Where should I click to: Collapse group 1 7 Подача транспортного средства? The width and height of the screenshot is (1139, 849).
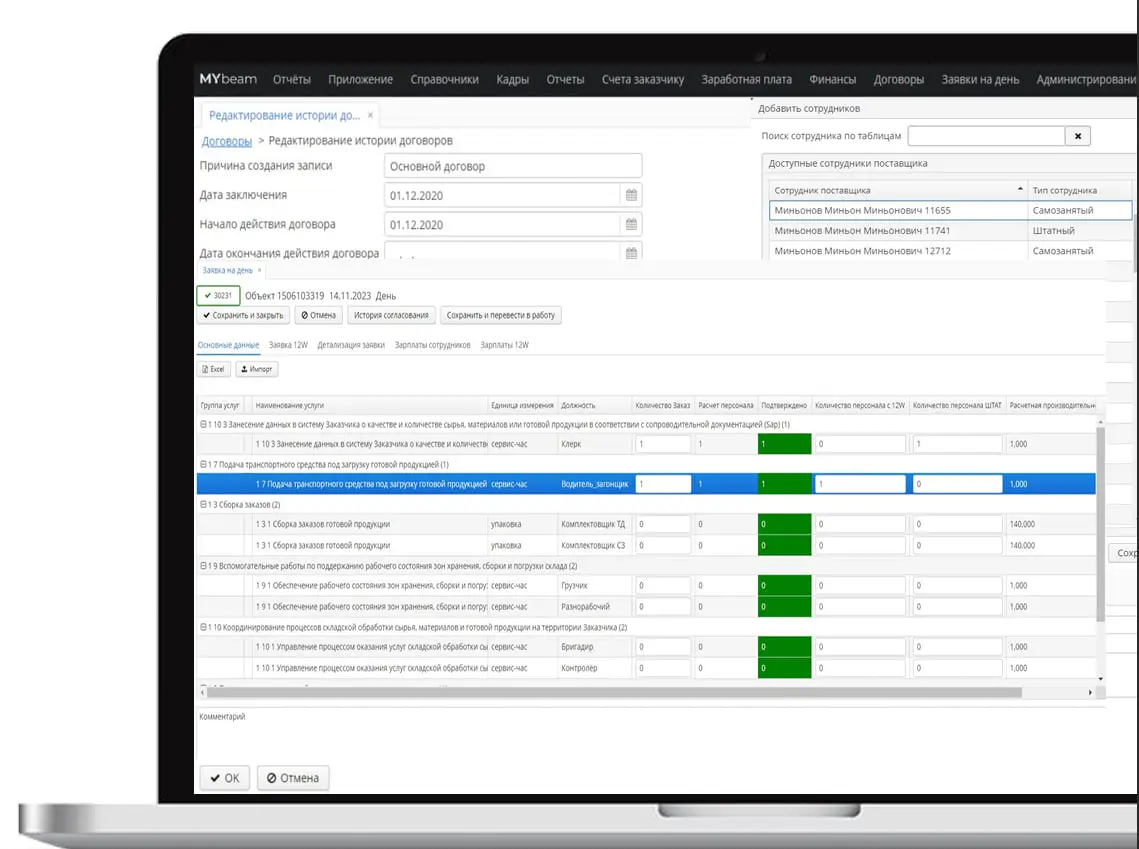tap(204, 462)
